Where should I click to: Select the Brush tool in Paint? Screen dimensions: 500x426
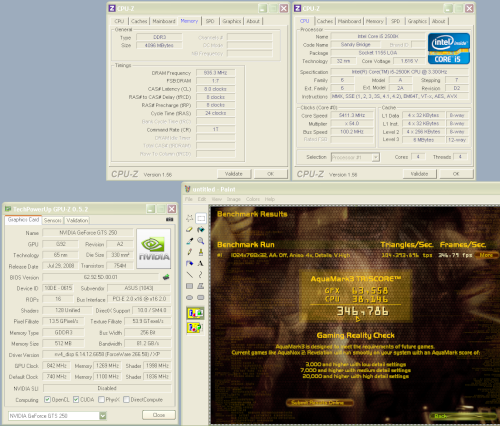(201, 252)
